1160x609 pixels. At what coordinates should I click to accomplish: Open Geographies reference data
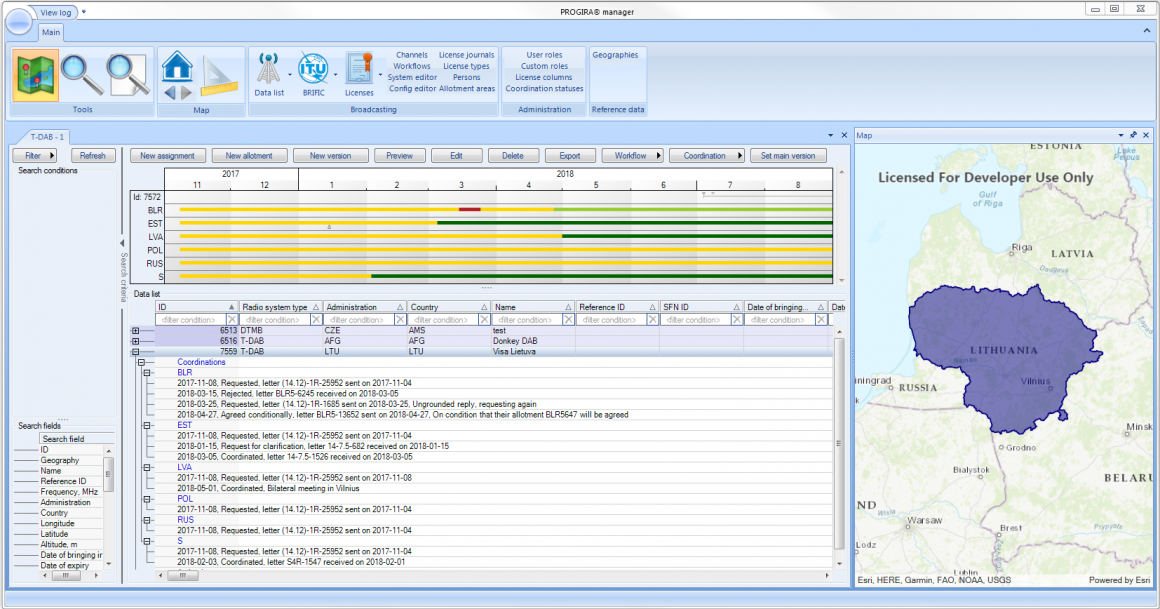coord(615,55)
